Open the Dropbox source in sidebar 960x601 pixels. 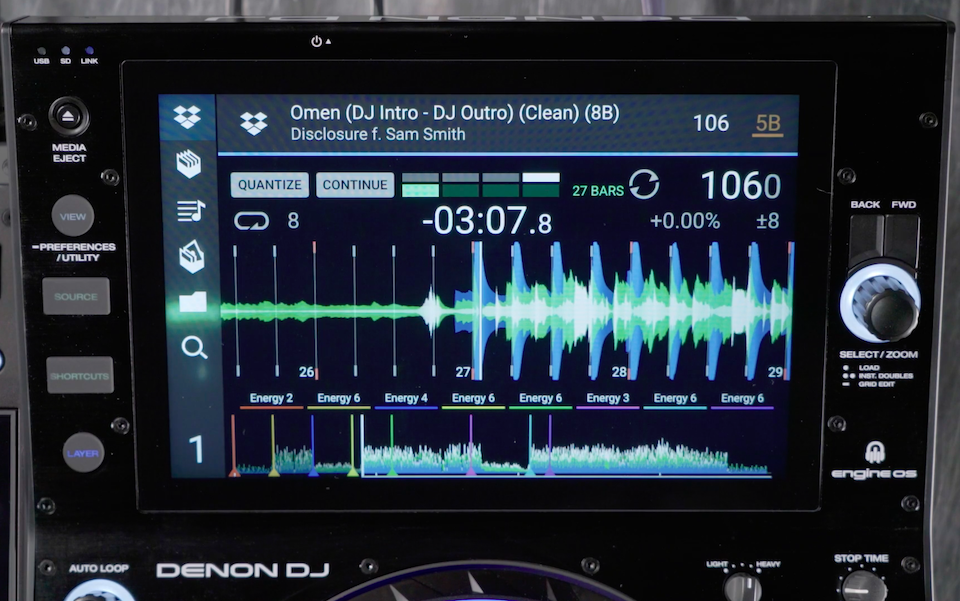187,117
